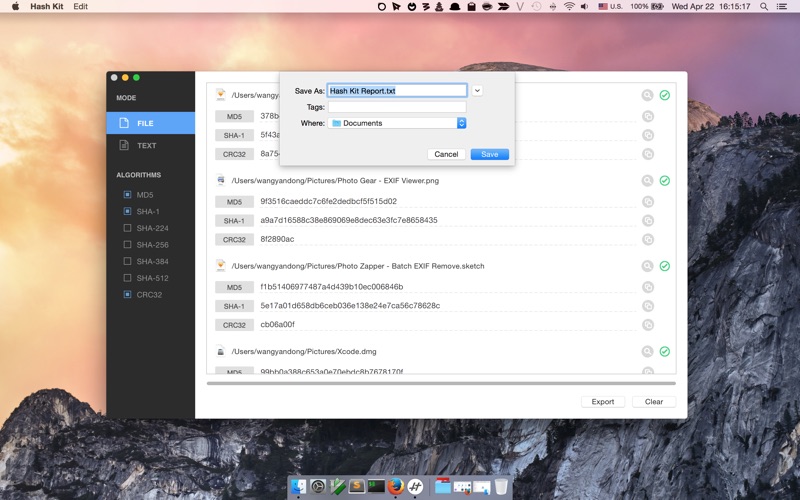Open Sublime Text from the Dock
This screenshot has width=800, height=500.
tap(357, 486)
